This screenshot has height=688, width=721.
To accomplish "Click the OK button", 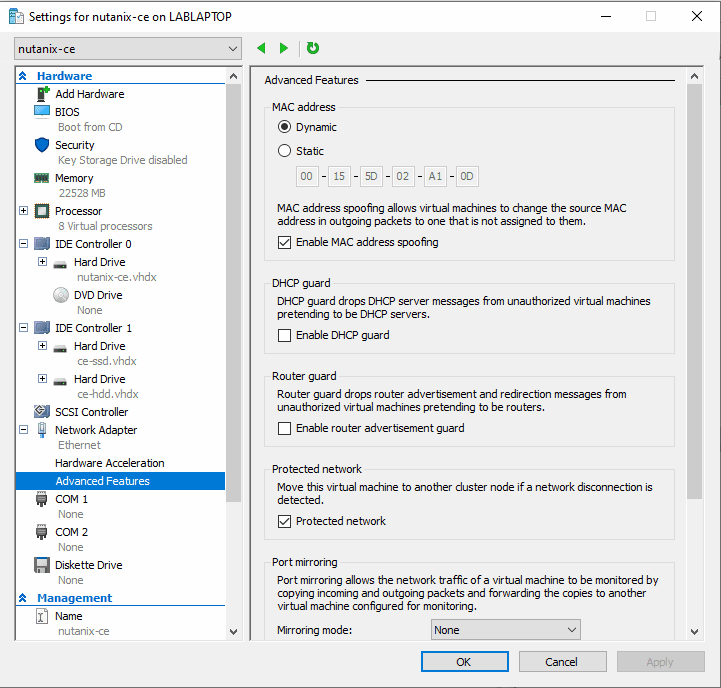I will point(464,662).
